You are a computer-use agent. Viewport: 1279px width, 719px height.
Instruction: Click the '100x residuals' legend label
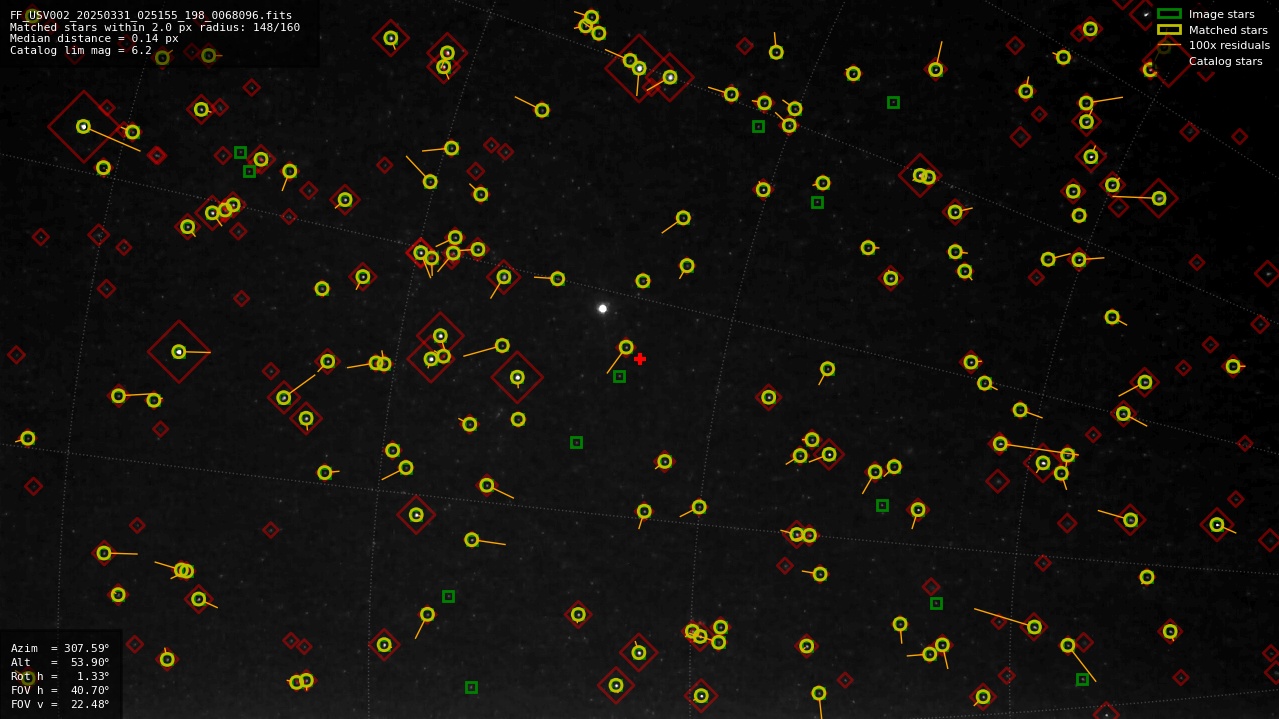click(1229, 45)
